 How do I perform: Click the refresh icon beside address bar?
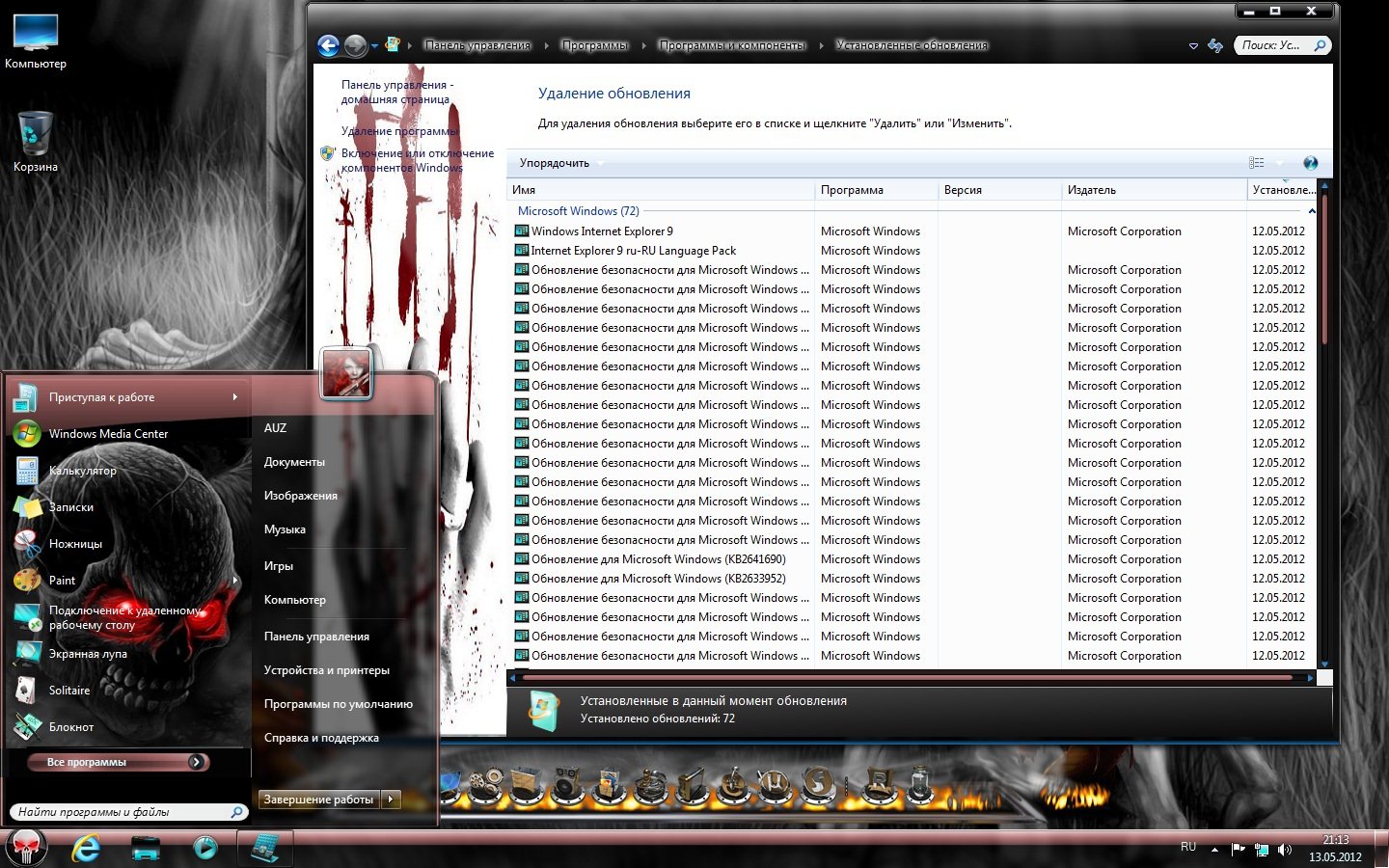tap(1215, 45)
